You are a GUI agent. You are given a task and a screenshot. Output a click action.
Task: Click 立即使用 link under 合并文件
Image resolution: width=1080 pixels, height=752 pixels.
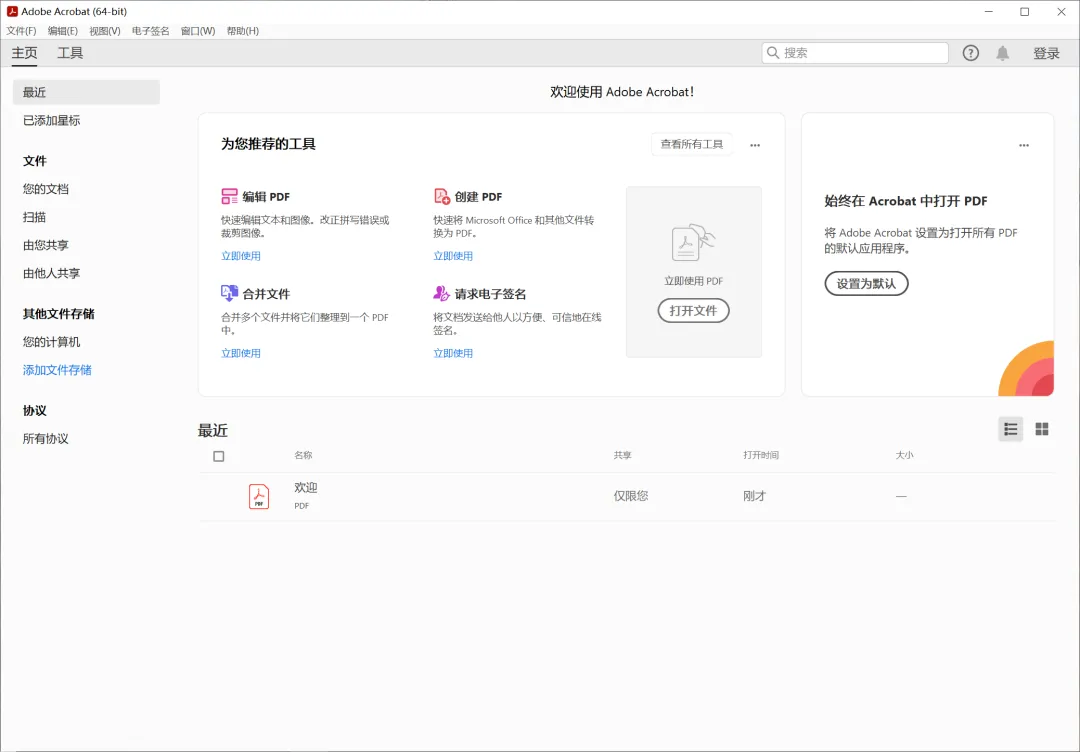tap(240, 353)
